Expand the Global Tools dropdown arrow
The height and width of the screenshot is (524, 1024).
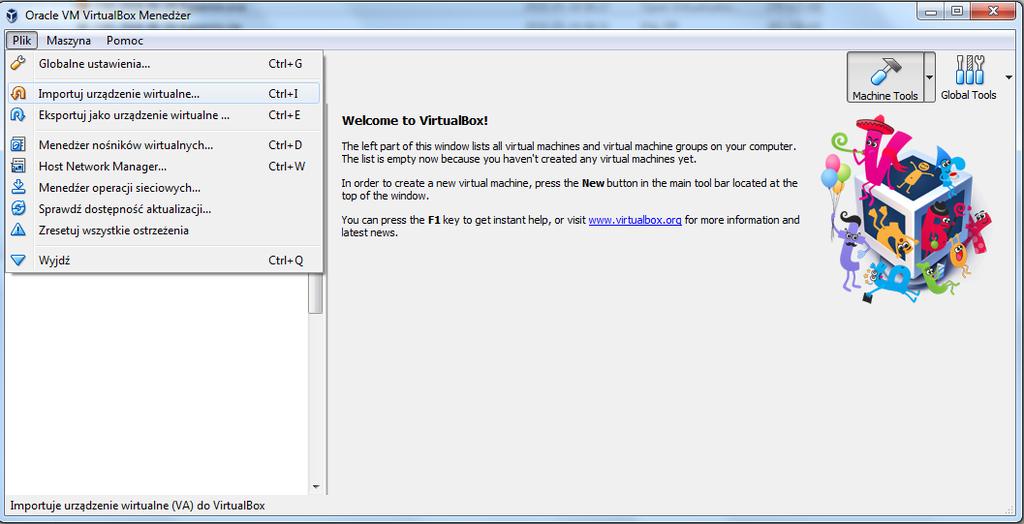pyautogui.click(x=1009, y=78)
